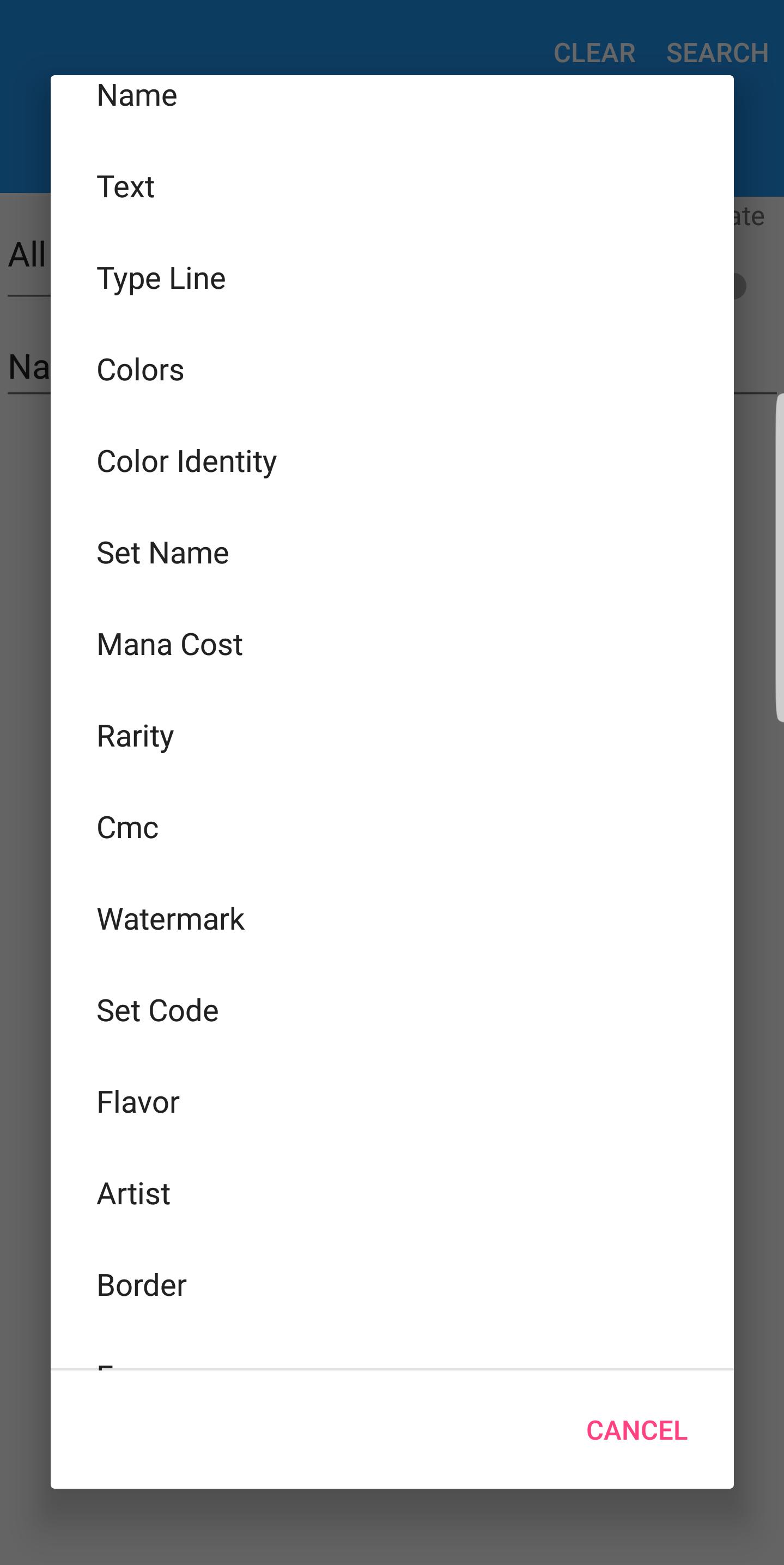784x1565 pixels.
Task: Select the Colors field option
Action: pos(140,370)
